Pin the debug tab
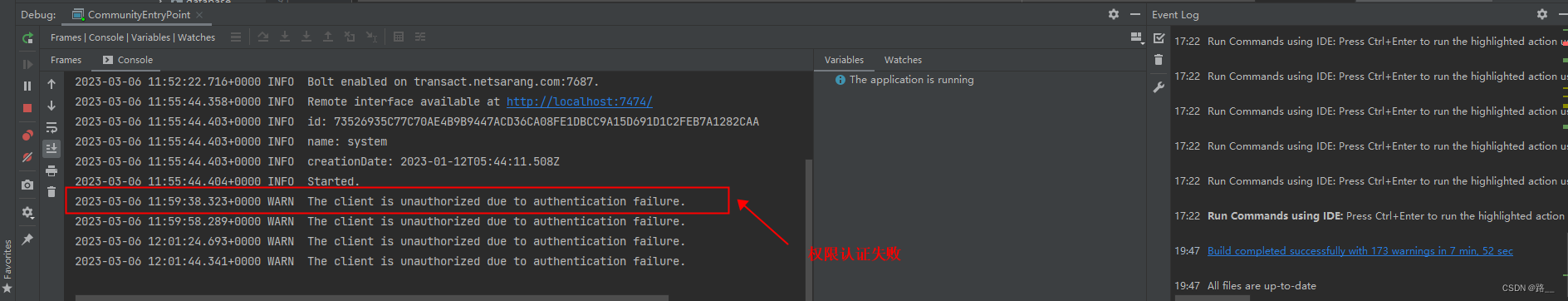The height and width of the screenshot is (301, 1568). pyautogui.click(x=27, y=239)
